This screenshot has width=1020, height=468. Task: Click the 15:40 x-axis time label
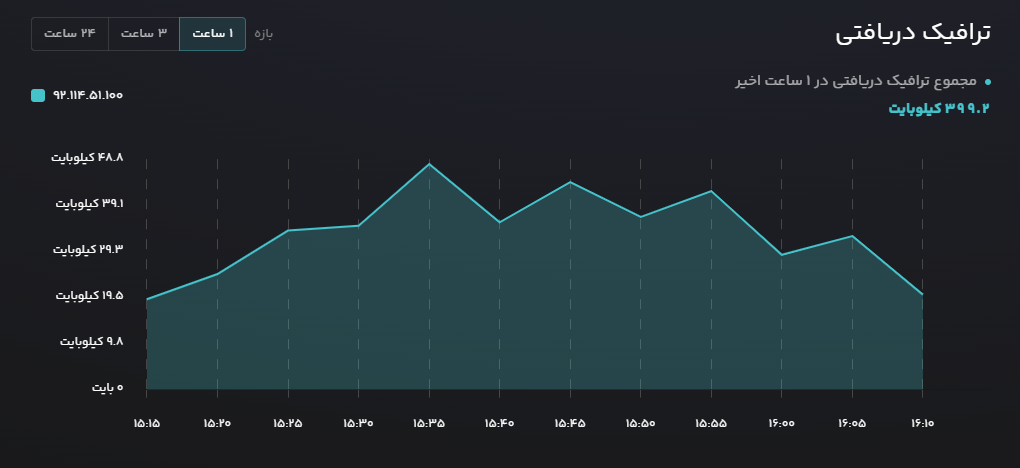[x=500, y=423]
